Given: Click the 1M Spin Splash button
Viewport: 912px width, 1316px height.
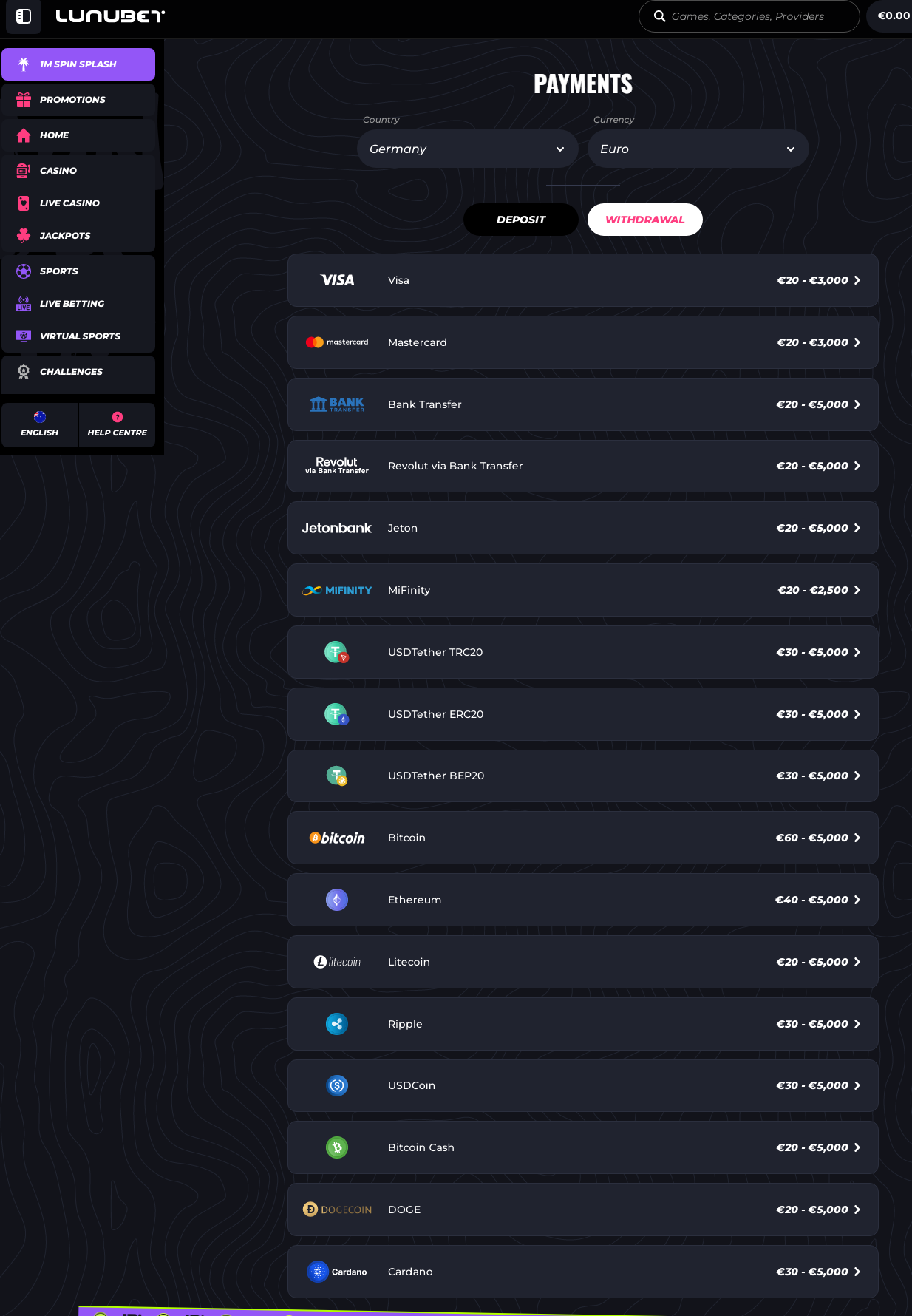Looking at the screenshot, I should coord(78,64).
